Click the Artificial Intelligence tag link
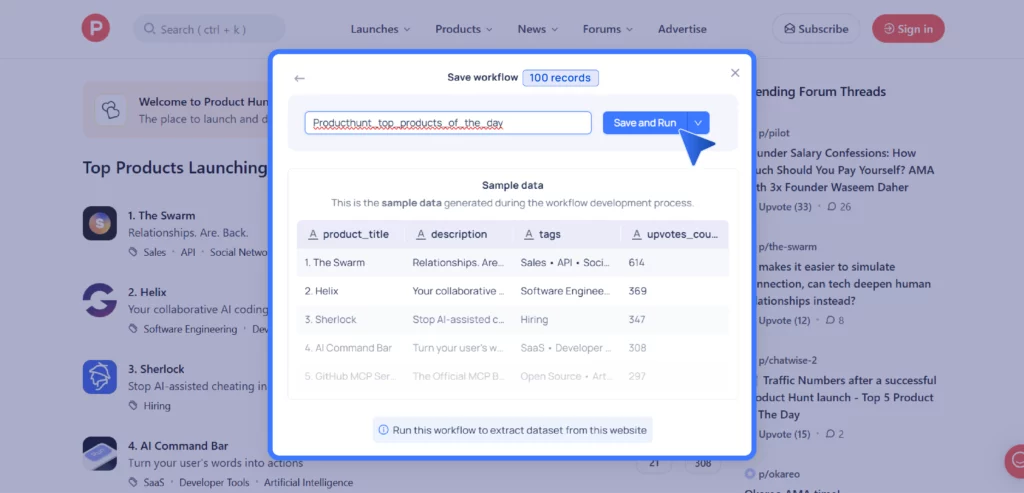 [308, 483]
